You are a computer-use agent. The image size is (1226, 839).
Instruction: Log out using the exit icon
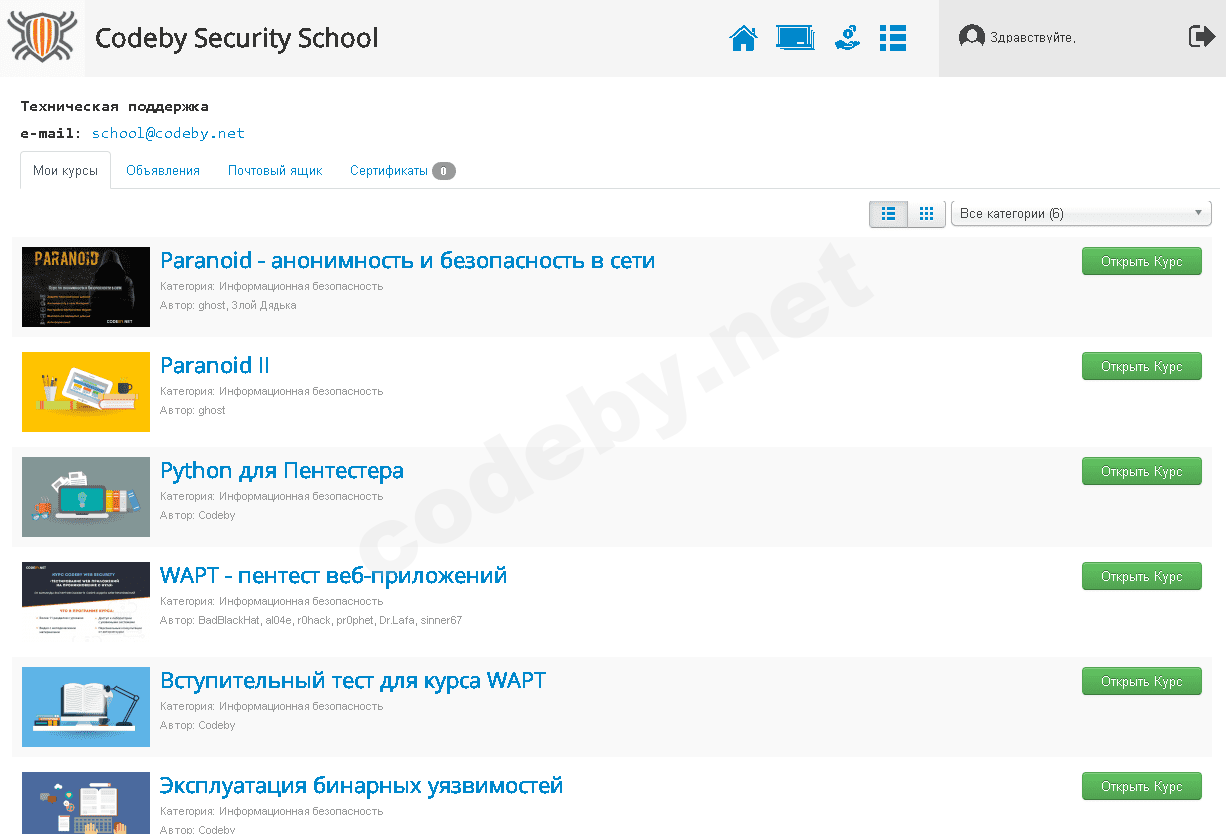tap(1201, 37)
